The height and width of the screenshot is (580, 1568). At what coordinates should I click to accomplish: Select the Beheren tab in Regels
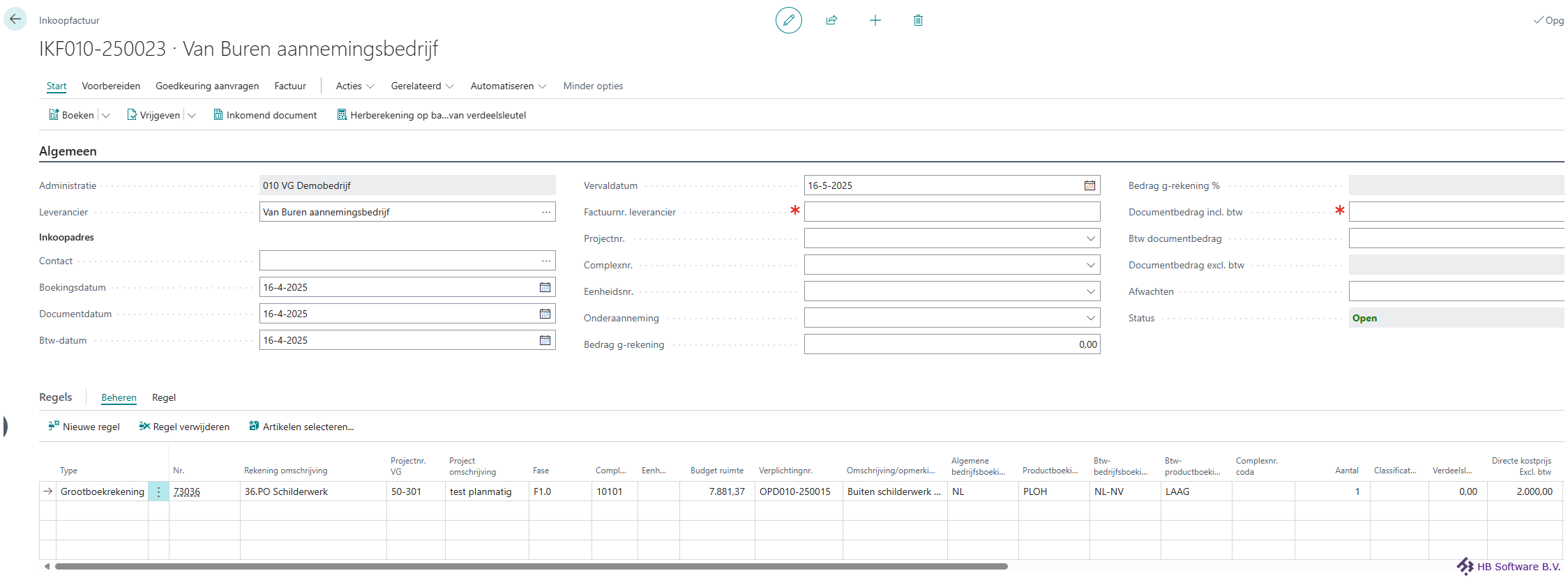pyautogui.click(x=119, y=397)
